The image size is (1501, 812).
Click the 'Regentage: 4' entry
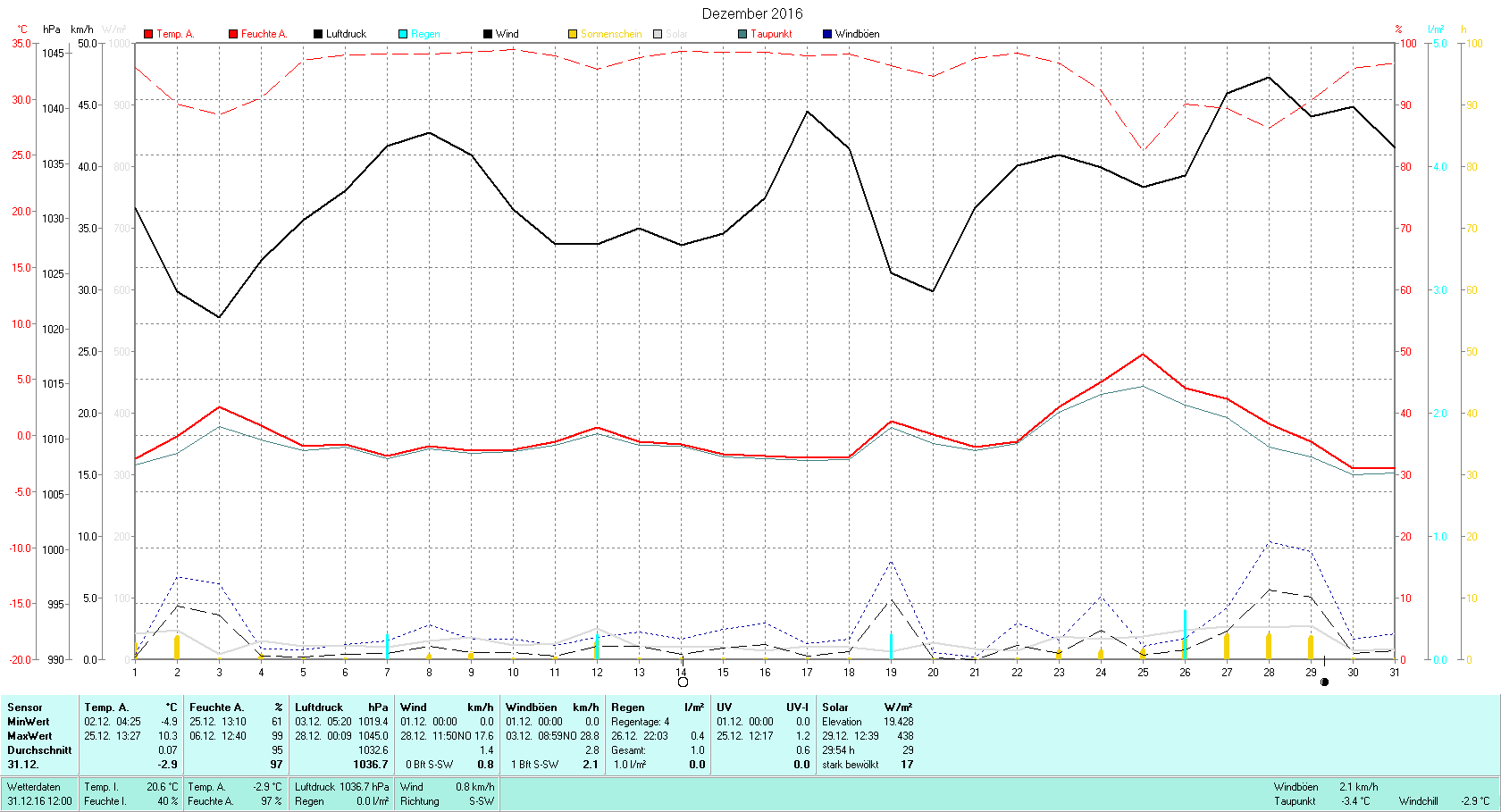tap(641, 722)
